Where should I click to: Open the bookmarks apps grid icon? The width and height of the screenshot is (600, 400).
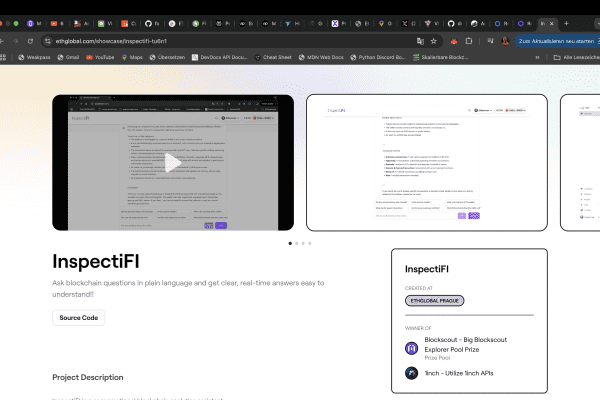3,57
